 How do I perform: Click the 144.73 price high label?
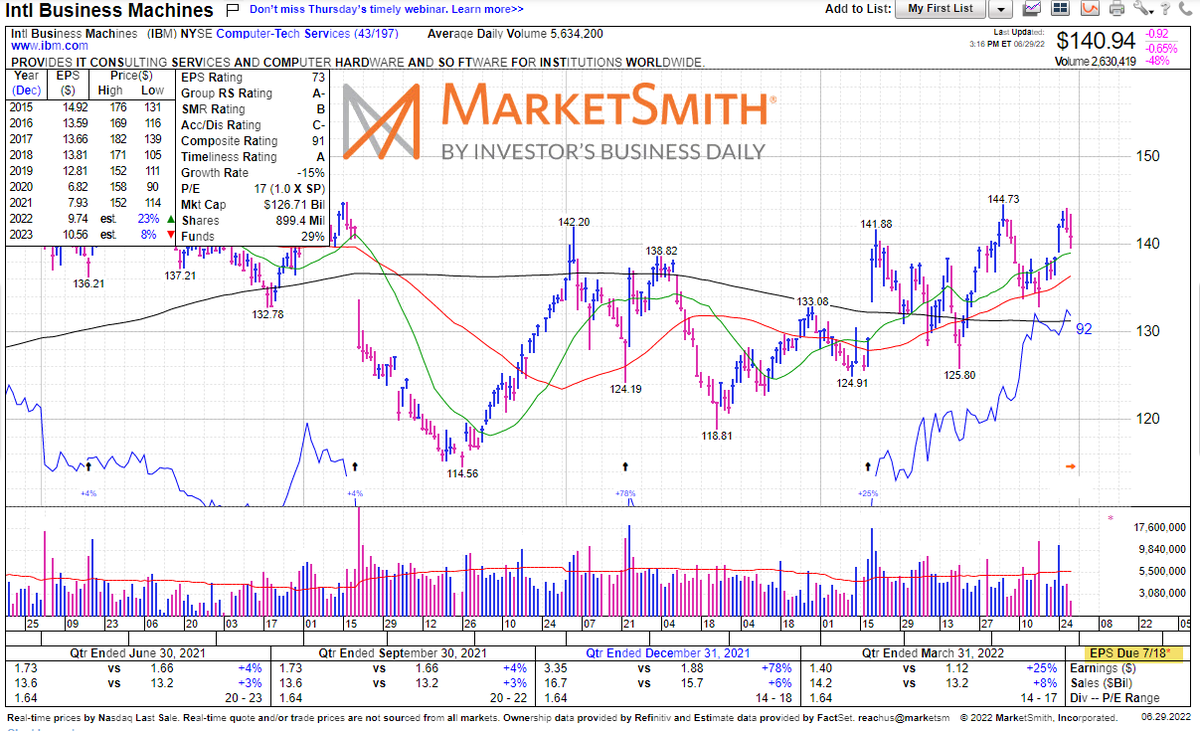click(1002, 200)
